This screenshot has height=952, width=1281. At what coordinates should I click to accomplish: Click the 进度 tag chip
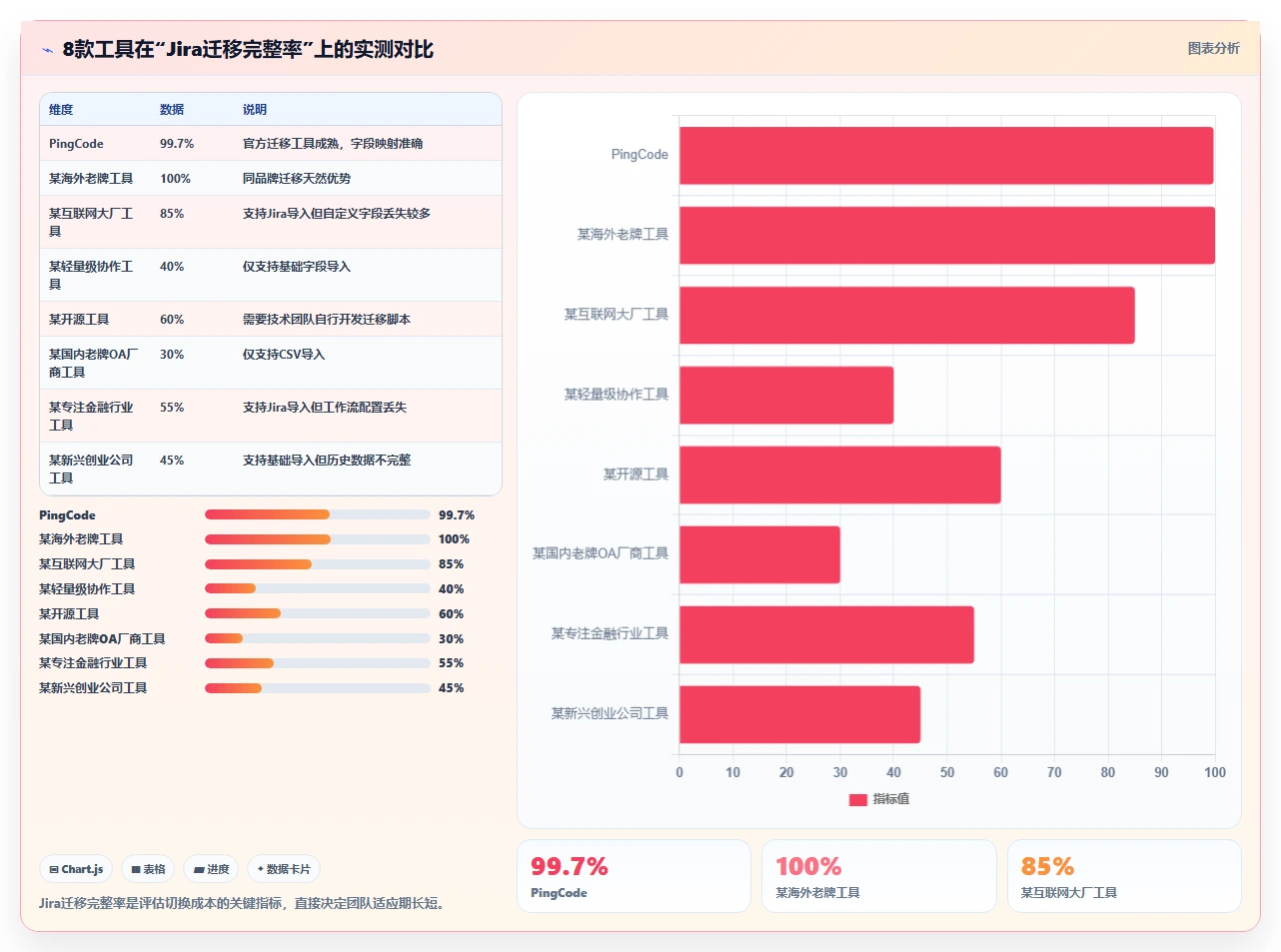pyautogui.click(x=211, y=869)
